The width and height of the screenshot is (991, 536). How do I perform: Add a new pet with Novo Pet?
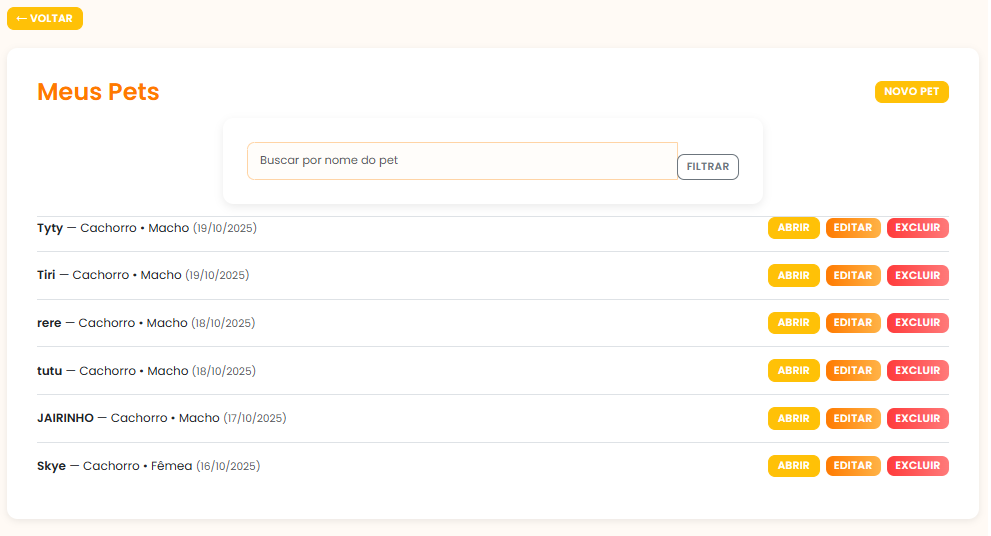[x=911, y=92]
